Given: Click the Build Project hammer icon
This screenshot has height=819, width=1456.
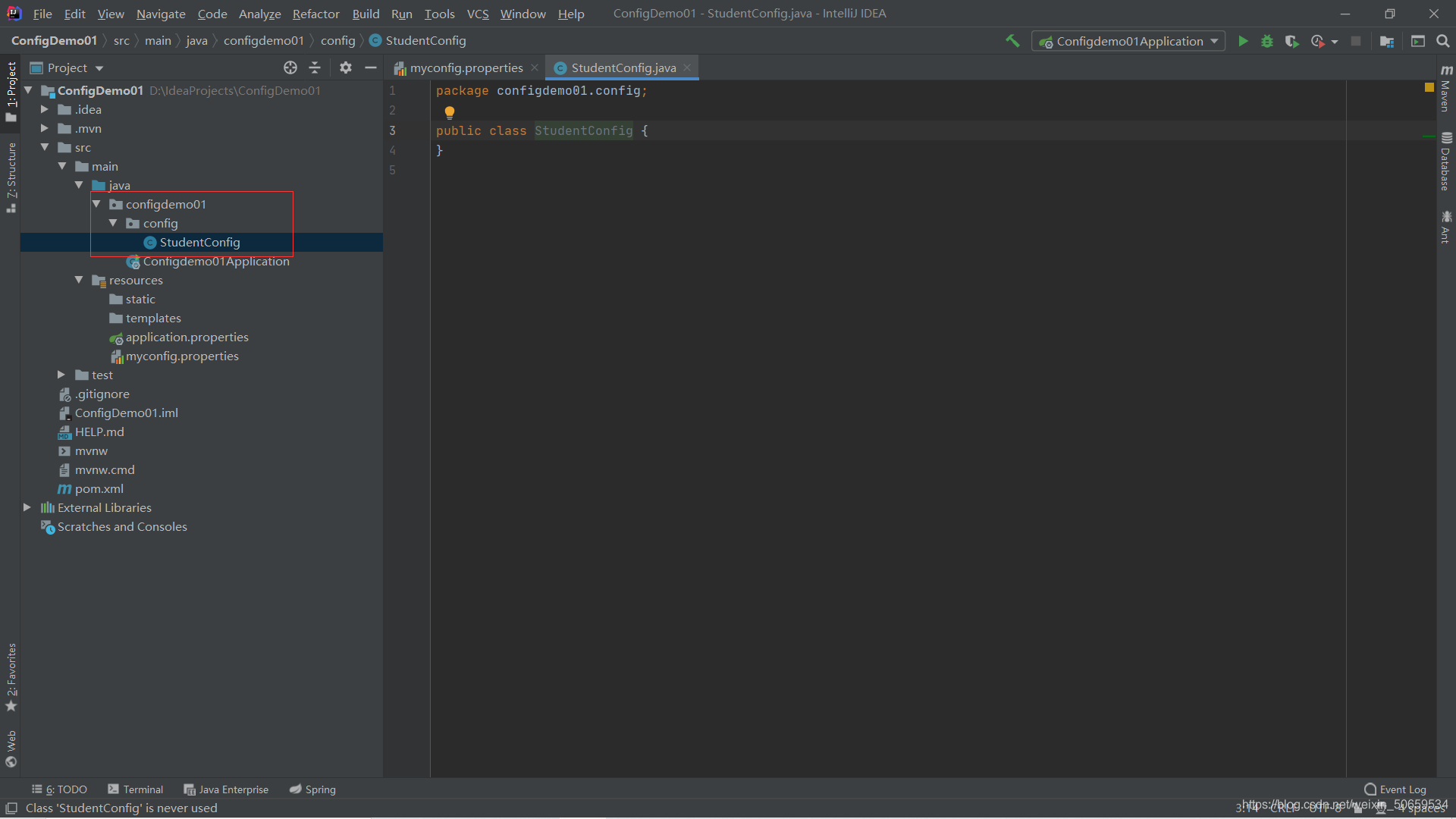Looking at the screenshot, I should tap(1012, 41).
